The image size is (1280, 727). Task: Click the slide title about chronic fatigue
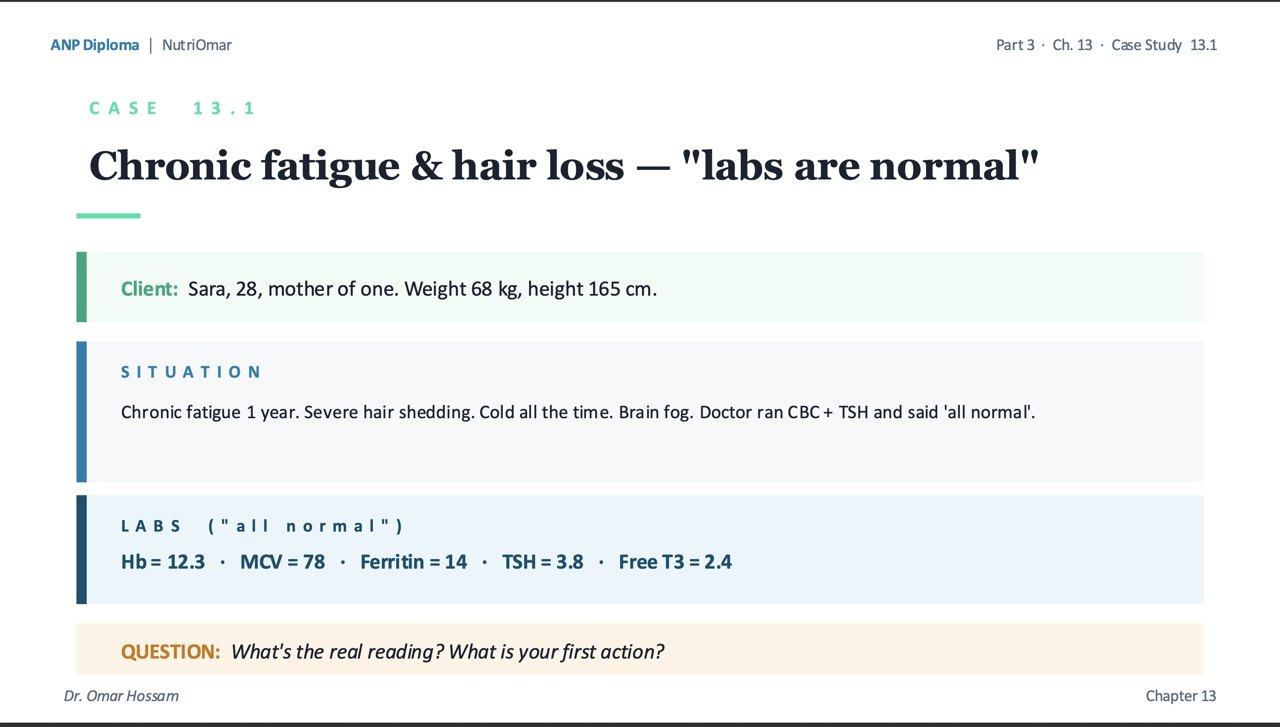(x=564, y=165)
